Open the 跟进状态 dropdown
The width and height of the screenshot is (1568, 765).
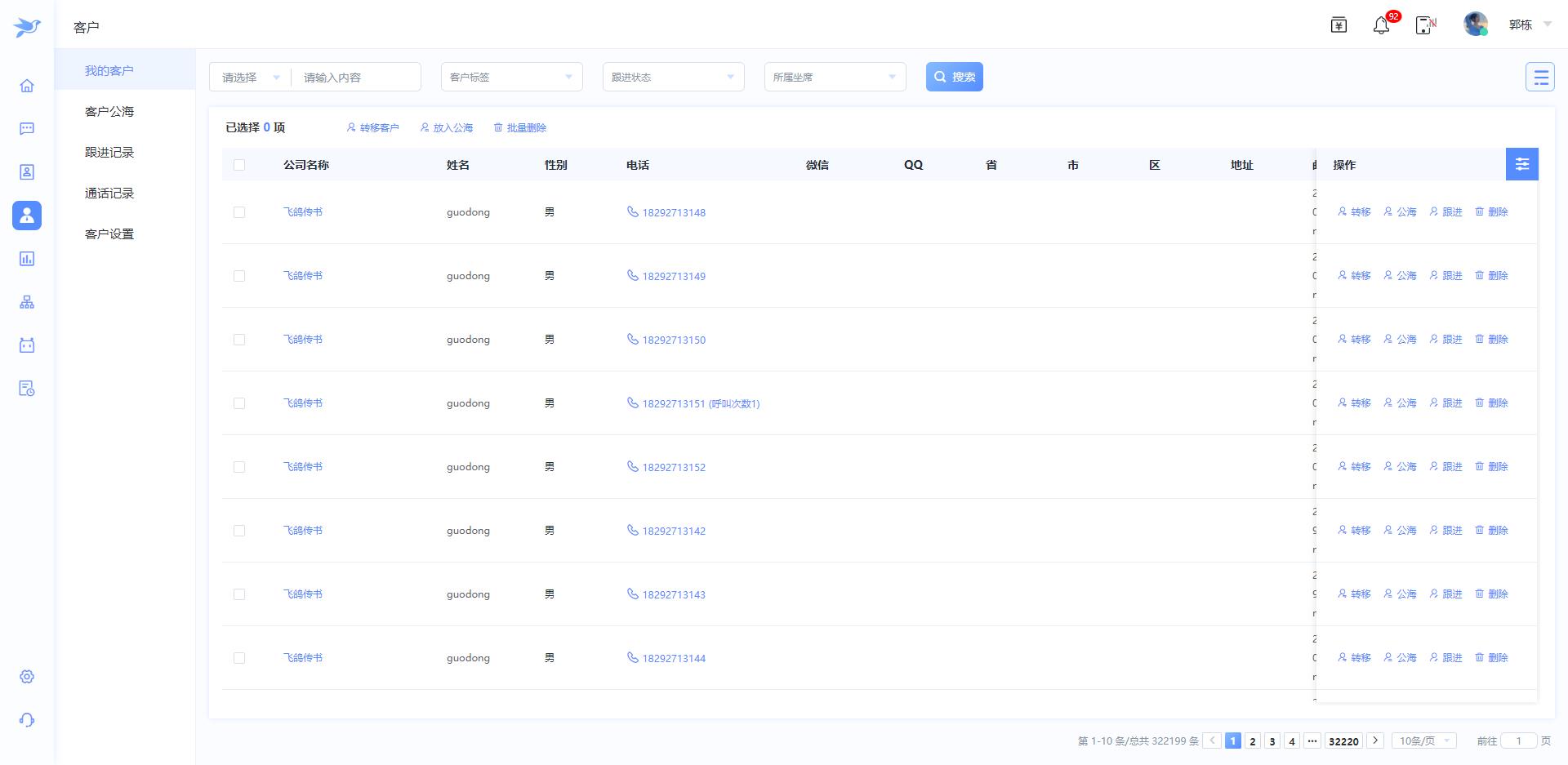(673, 77)
